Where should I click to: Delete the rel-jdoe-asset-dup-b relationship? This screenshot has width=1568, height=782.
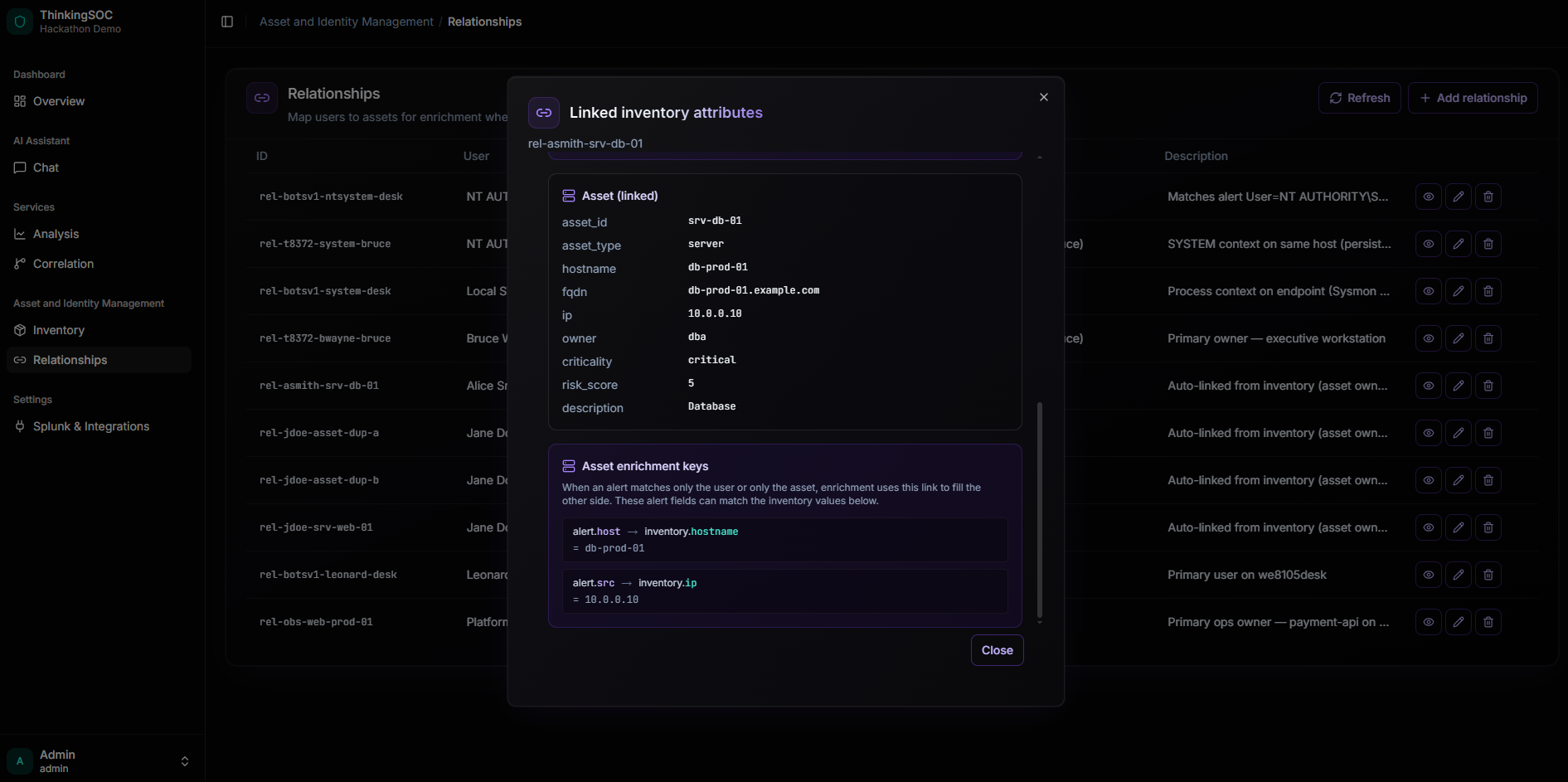(1488, 480)
